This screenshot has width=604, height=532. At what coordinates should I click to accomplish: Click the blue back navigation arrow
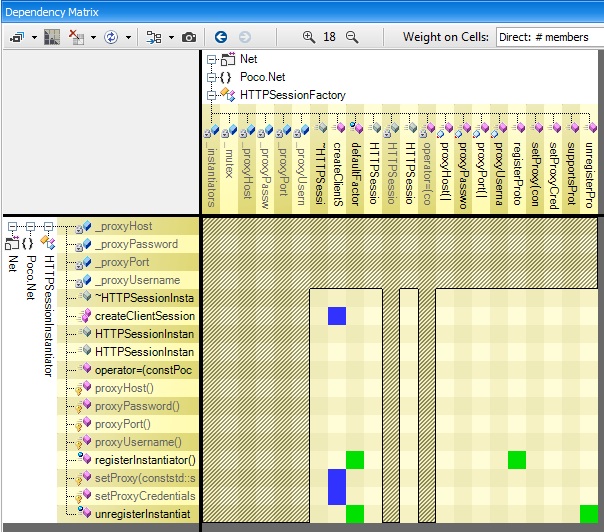coord(221,37)
